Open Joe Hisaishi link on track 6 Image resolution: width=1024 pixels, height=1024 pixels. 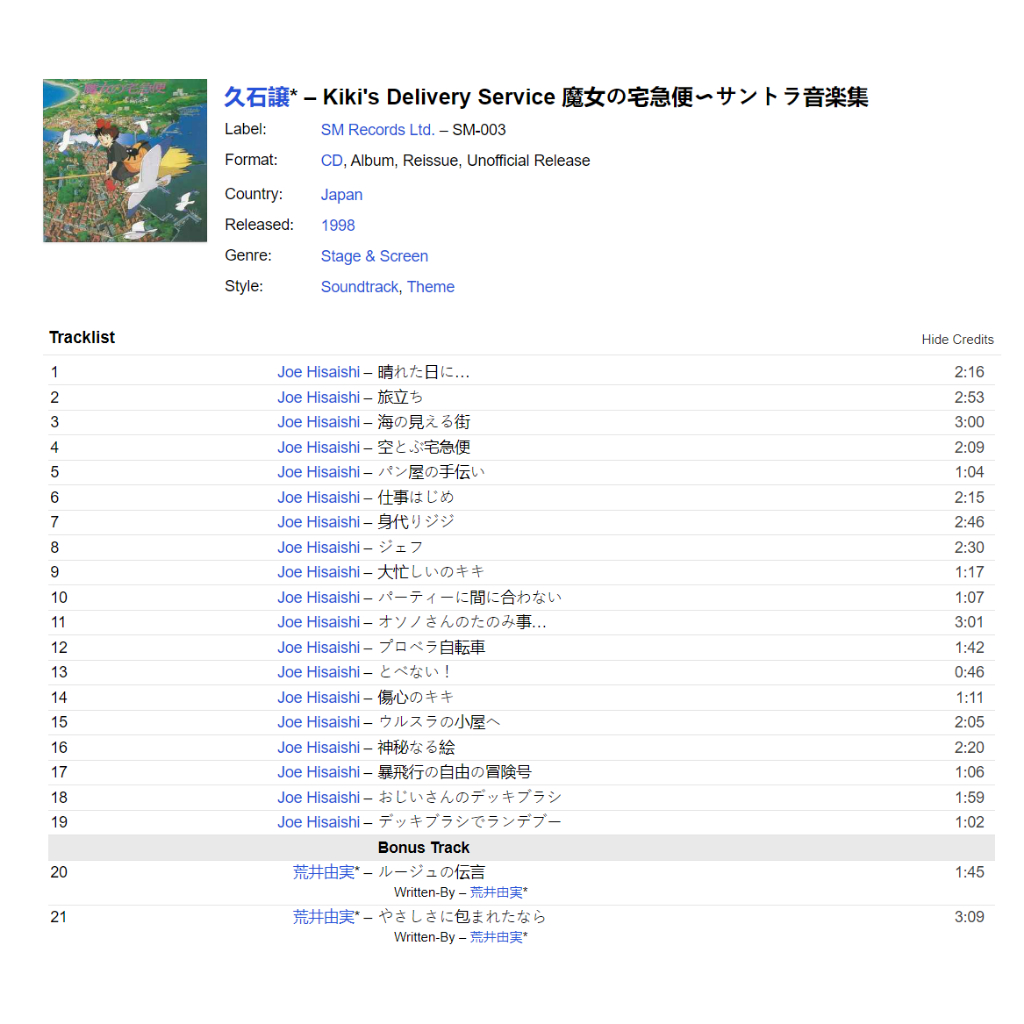[x=319, y=497]
